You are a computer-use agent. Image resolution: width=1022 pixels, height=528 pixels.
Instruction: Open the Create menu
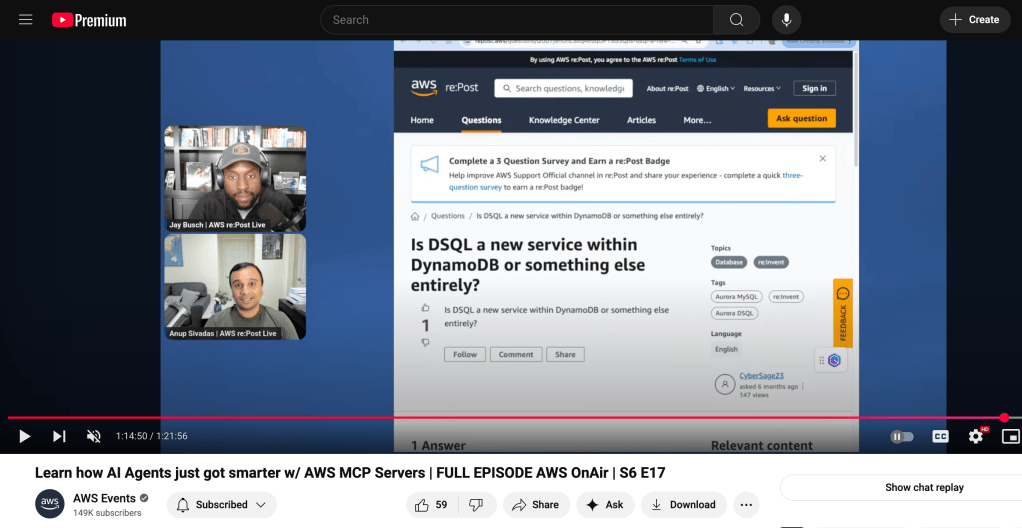point(974,20)
